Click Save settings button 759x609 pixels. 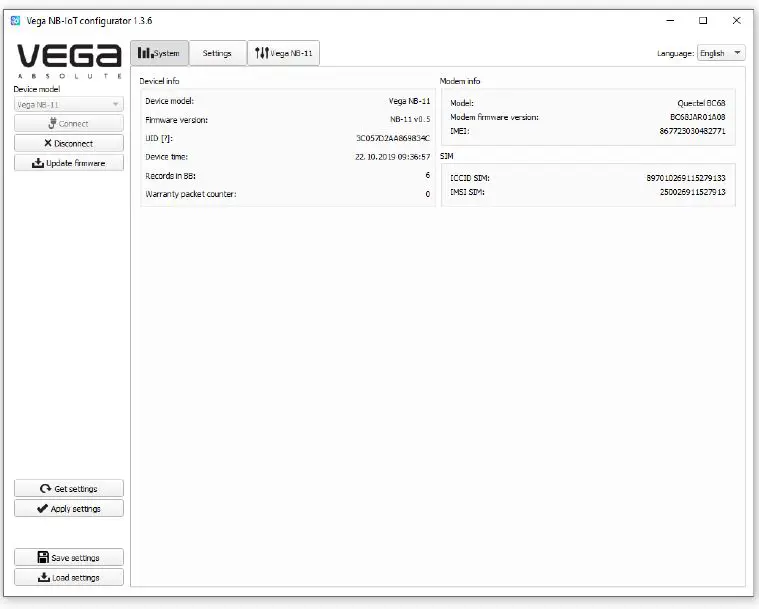click(x=68, y=558)
